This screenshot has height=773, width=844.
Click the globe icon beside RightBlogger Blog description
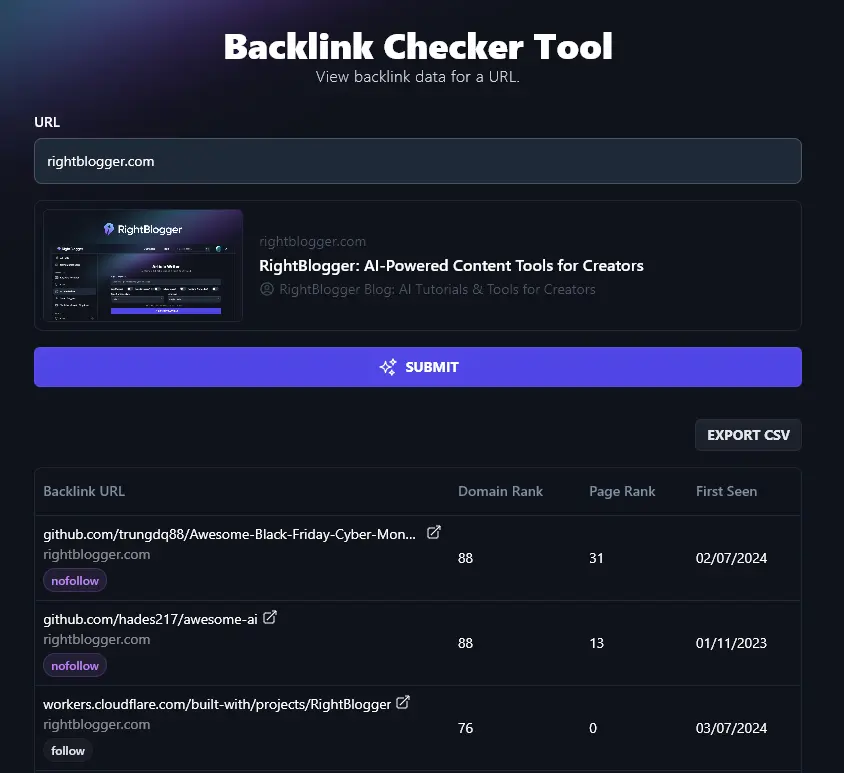tap(264, 289)
